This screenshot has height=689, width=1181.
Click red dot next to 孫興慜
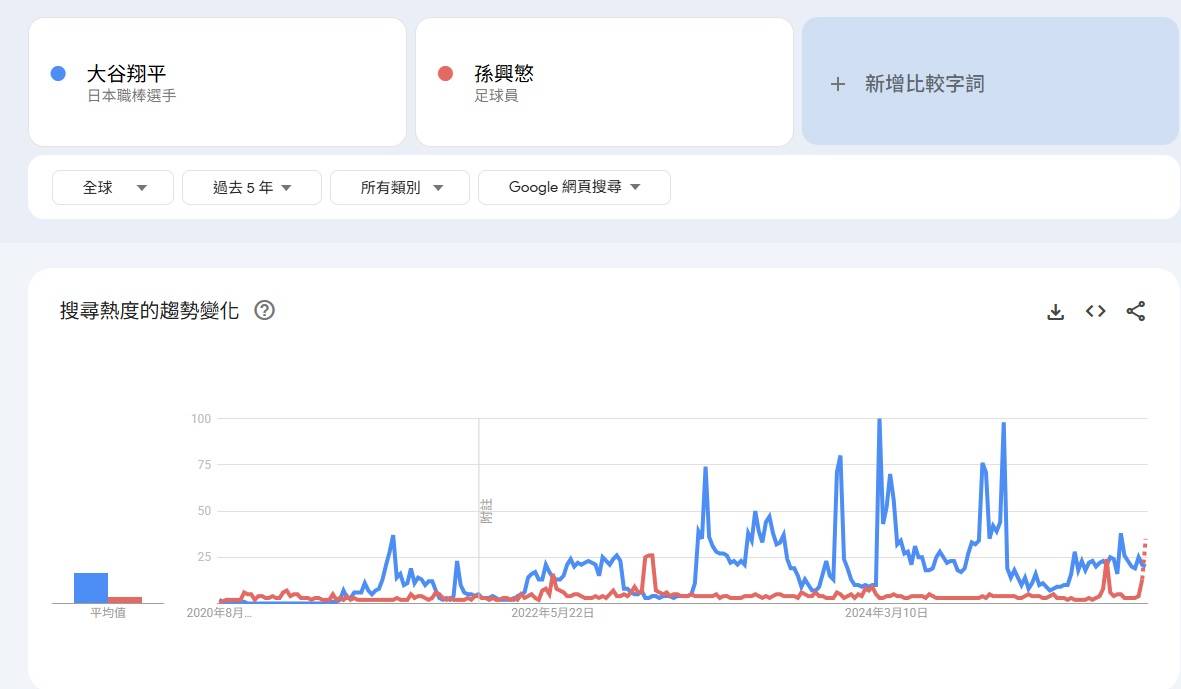click(445, 73)
